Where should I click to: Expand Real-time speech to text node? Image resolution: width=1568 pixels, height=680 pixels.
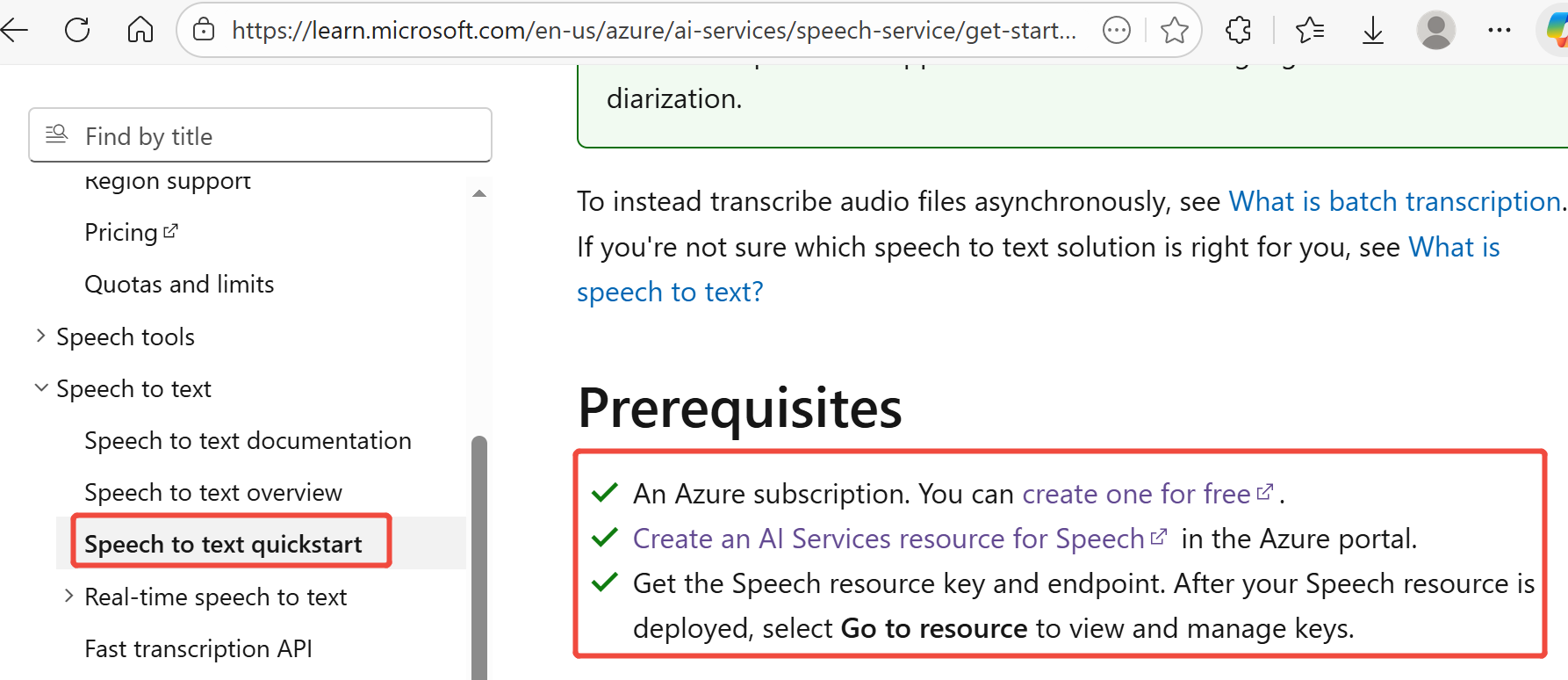pos(69,596)
